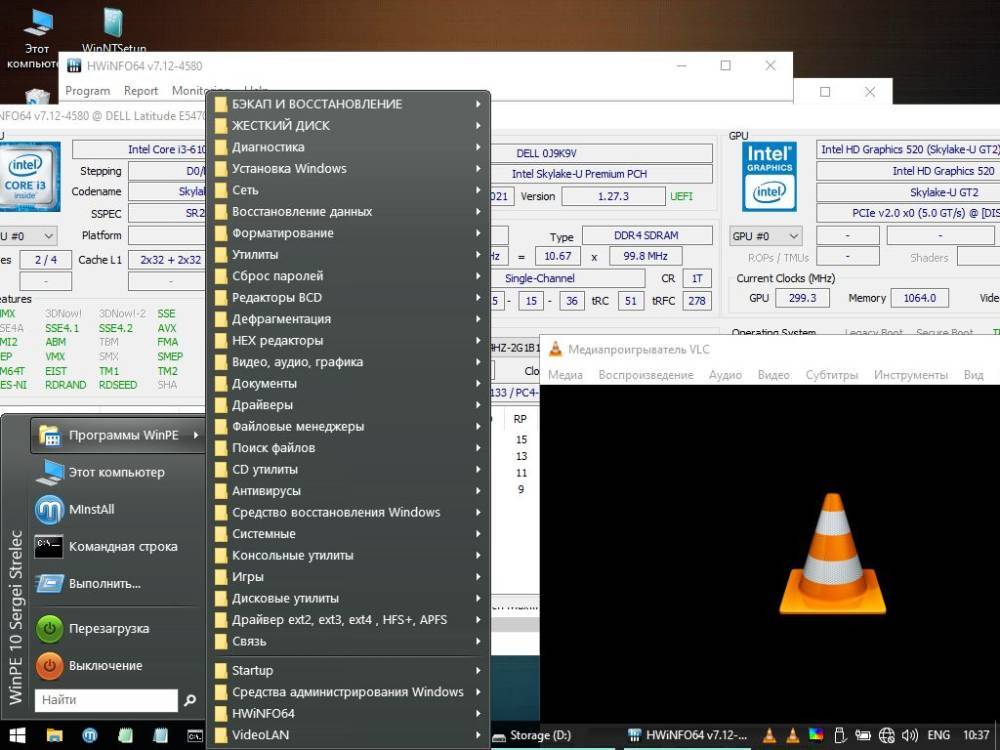Image resolution: width=1000 pixels, height=750 pixels.
Task: Click the VLC cone in the VLC title bar
Action: click(x=555, y=349)
